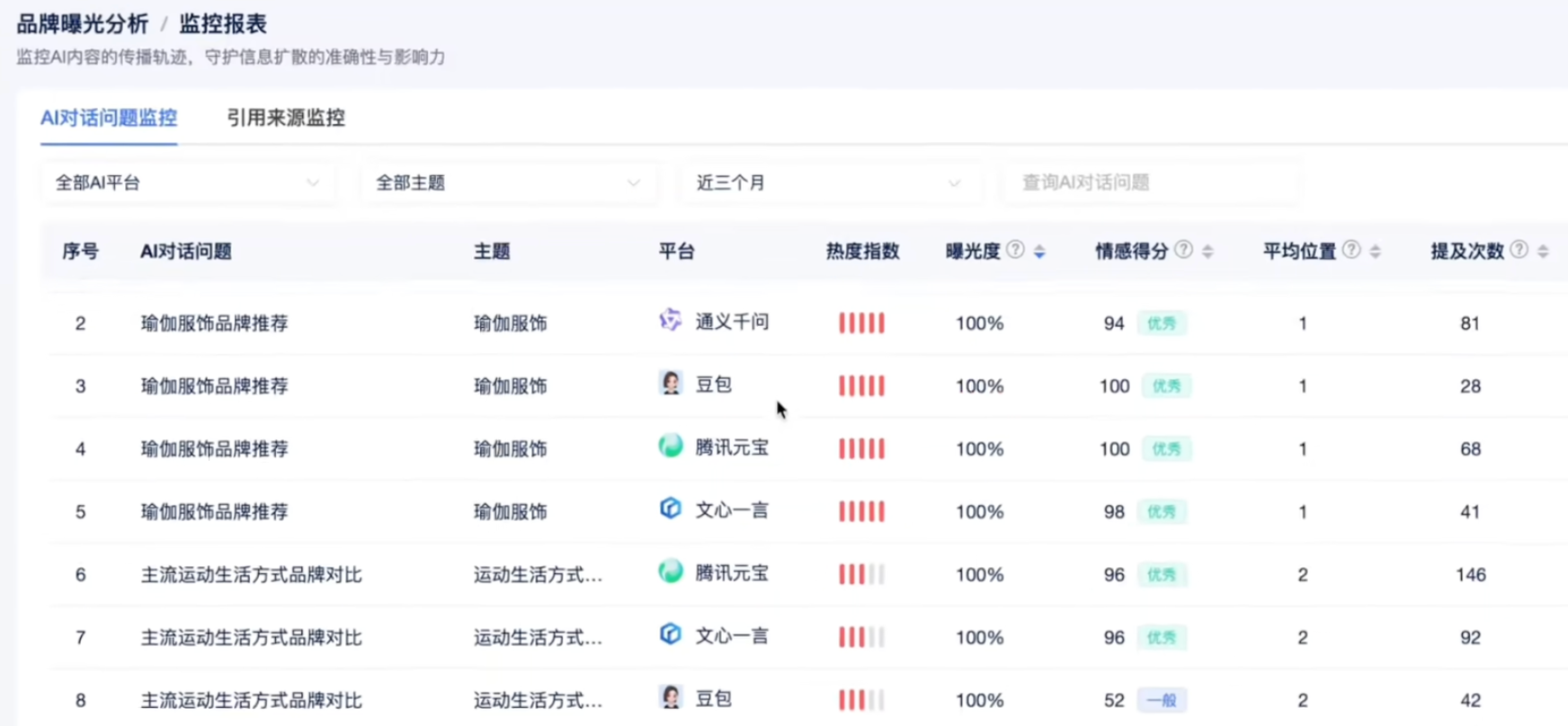The width and height of the screenshot is (1568, 726).
Task: Click the 文心一言 icon in row 5
Action: (671, 509)
